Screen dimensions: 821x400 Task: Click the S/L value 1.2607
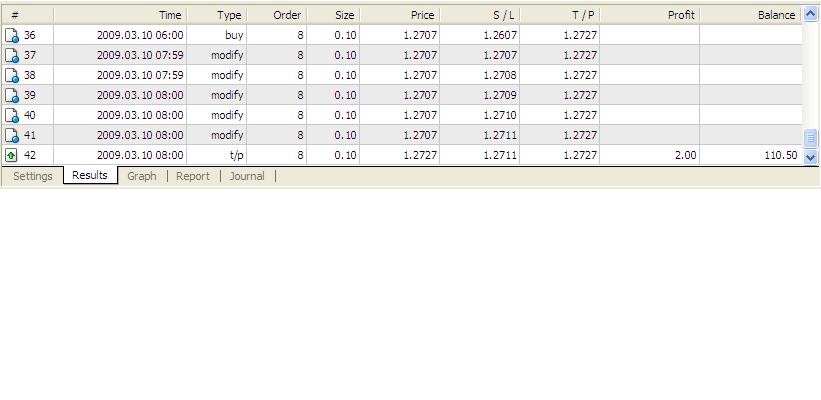pos(500,36)
